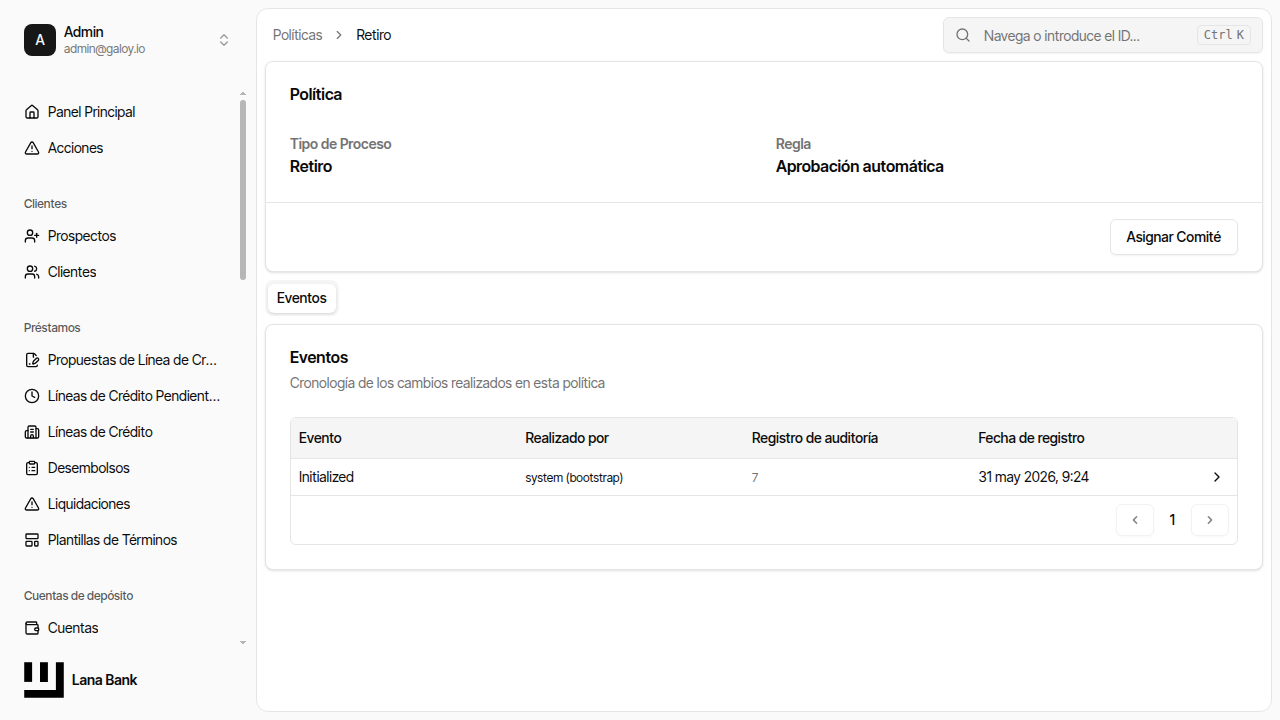Click the Propuestas de Línea de Crédito icon

(x=32, y=360)
